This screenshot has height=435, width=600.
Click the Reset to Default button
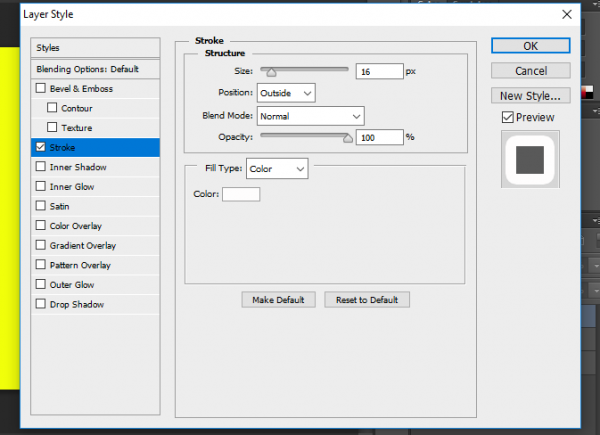pyautogui.click(x=367, y=300)
